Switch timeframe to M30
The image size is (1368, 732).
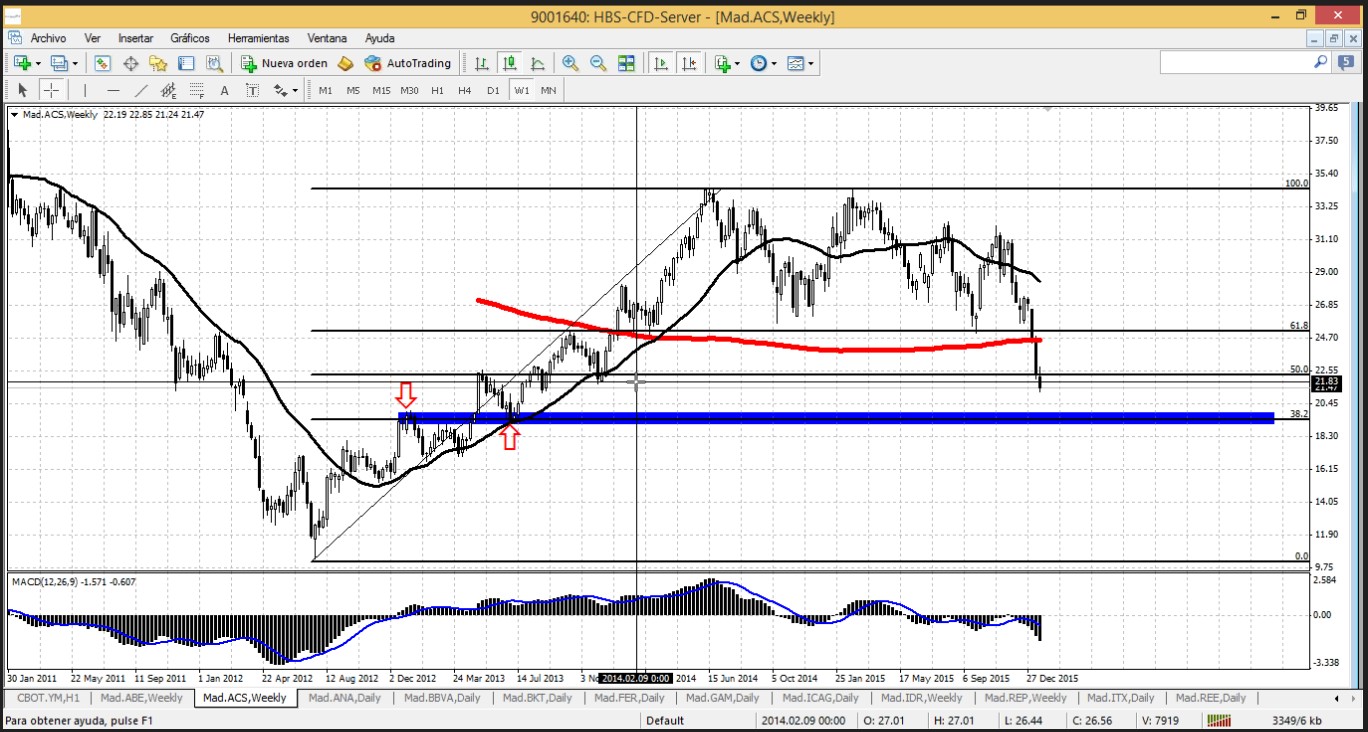click(409, 90)
